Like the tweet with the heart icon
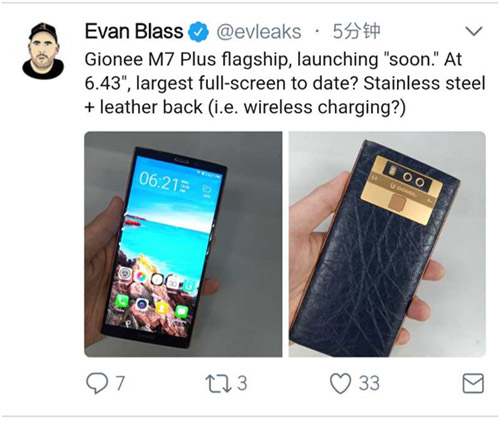The height and width of the screenshot is (422, 500). [x=340, y=383]
